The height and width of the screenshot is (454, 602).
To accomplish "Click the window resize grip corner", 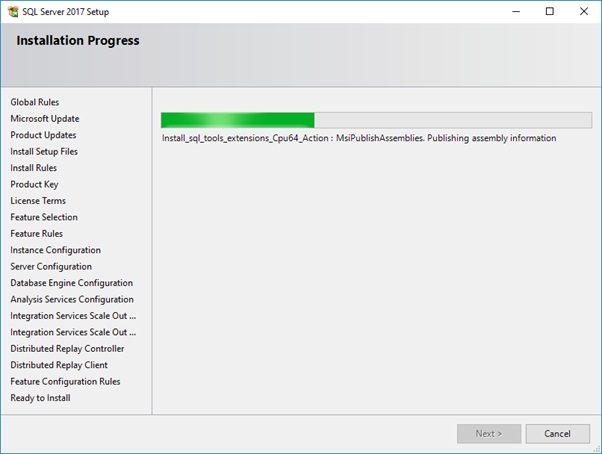I will pos(597,449).
